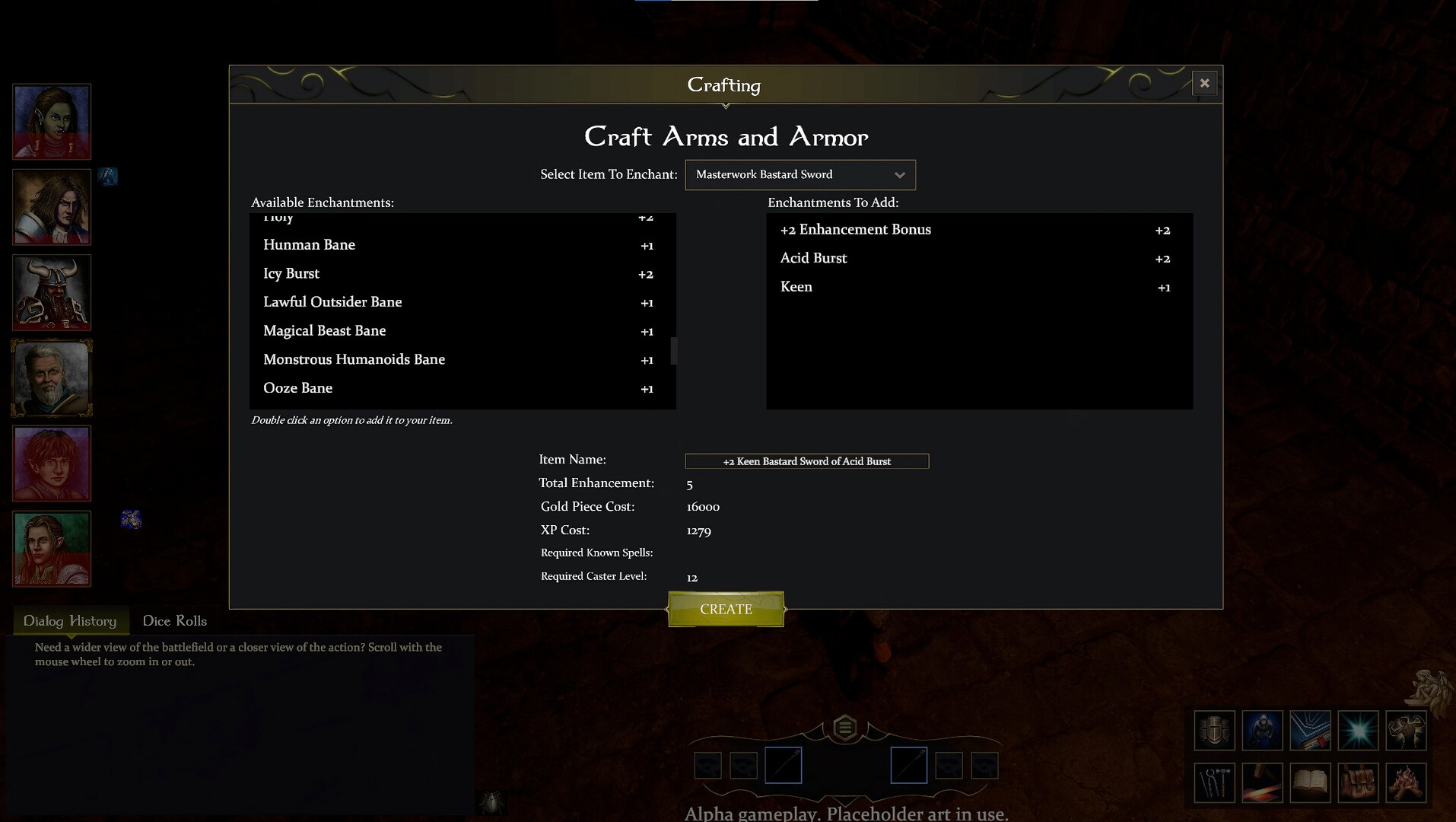1456x822 pixels.
Task: Expand the Masterwork Bastard Sword item selector
Action: click(900, 174)
